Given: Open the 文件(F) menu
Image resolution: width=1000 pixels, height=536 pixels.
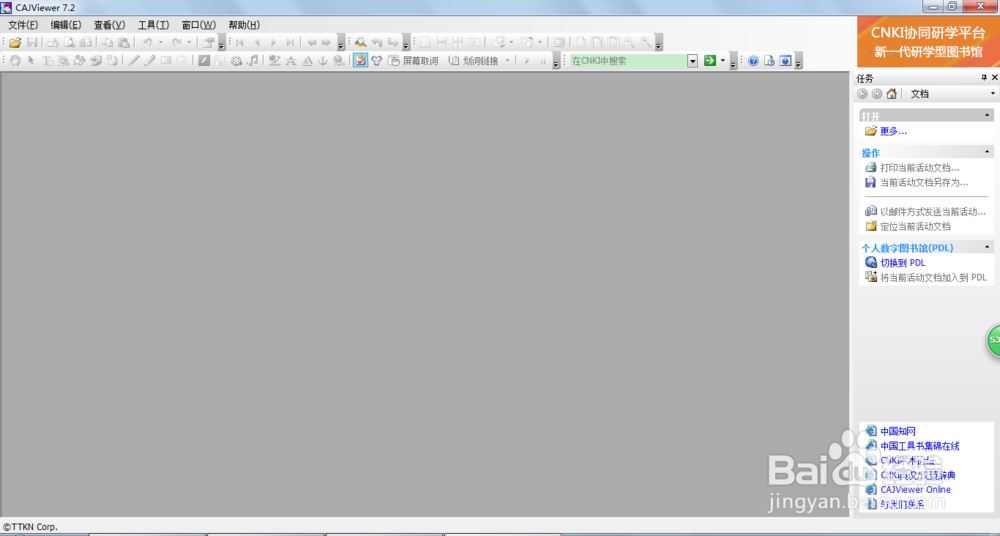Looking at the screenshot, I should click(x=23, y=25).
